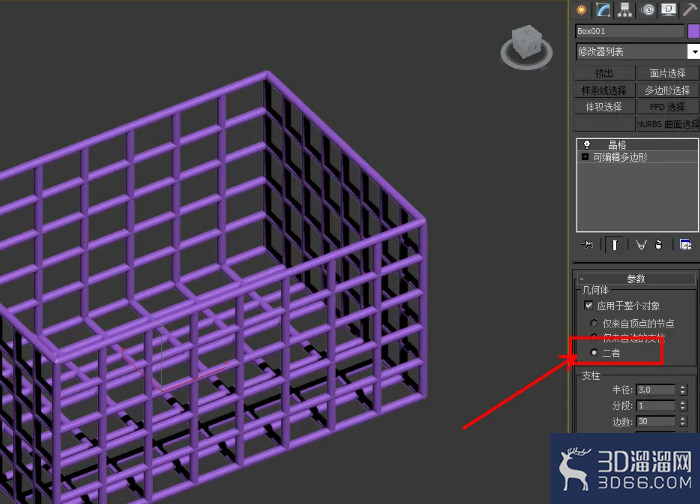Click the Pin Stack icon
The width and height of the screenshot is (700, 504).
[587, 245]
